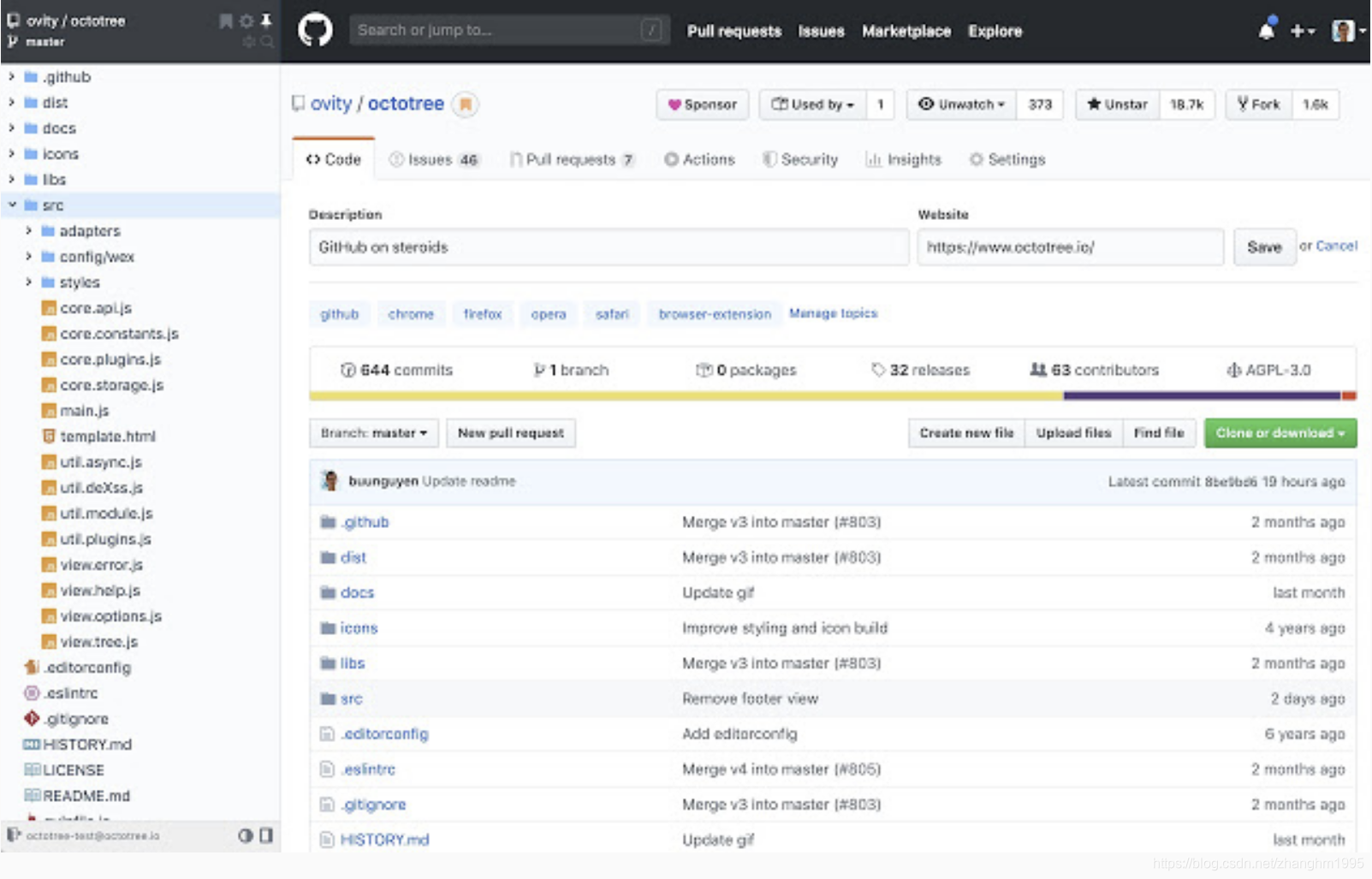The image size is (1372, 879).
Task: Open the Clone or download dropdown
Action: pyautogui.click(x=1280, y=433)
